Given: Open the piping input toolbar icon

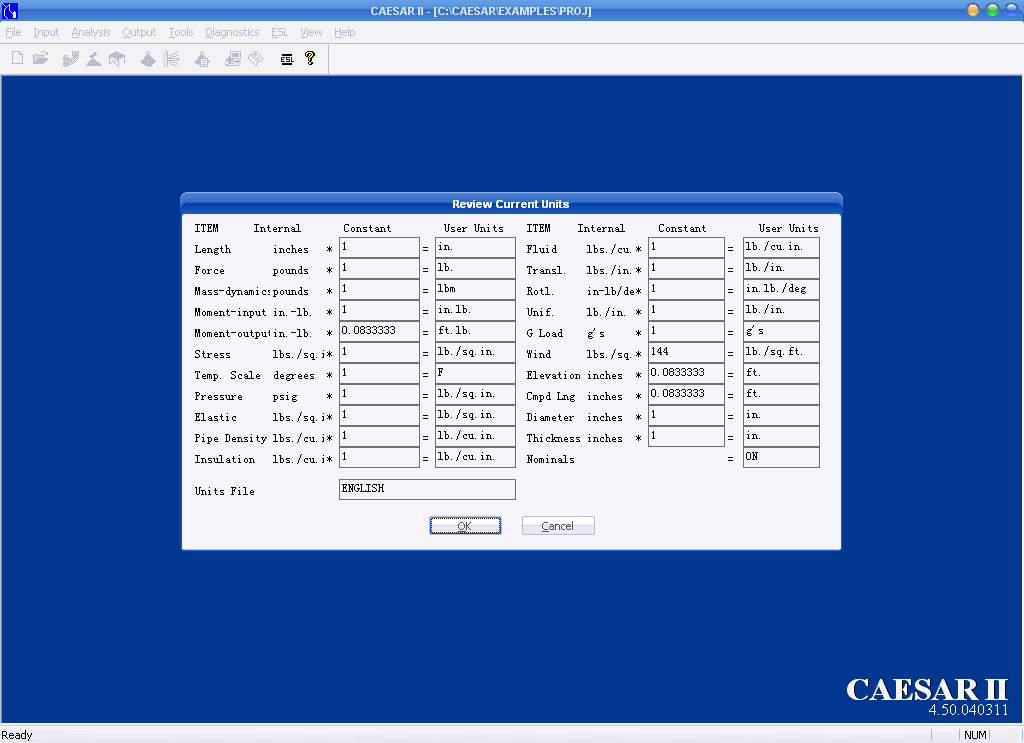Looking at the screenshot, I should pyautogui.click(x=71, y=59).
